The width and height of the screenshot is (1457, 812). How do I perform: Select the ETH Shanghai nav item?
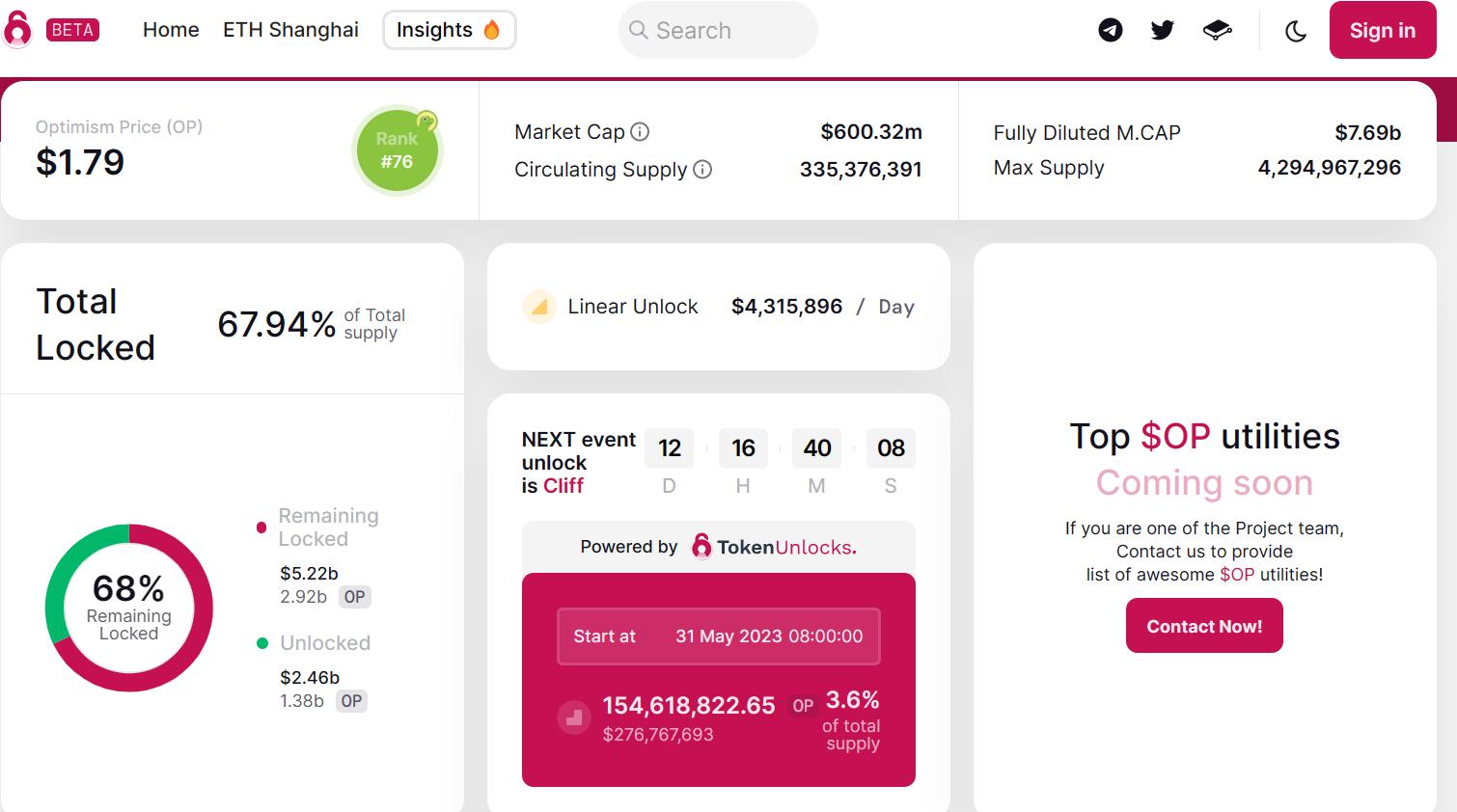(290, 30)
